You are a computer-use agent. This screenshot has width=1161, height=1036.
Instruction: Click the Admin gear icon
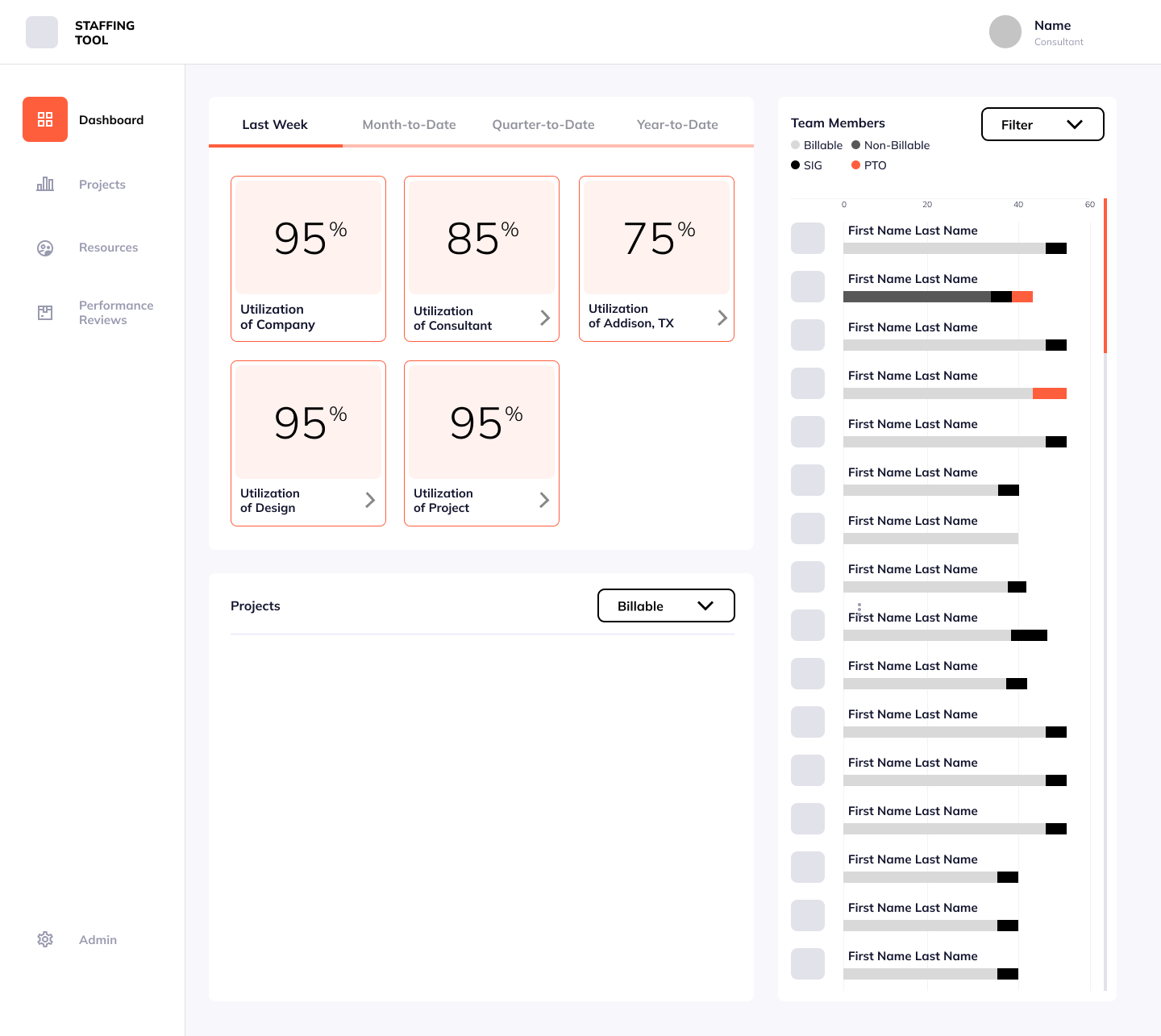tap(44, 939)
